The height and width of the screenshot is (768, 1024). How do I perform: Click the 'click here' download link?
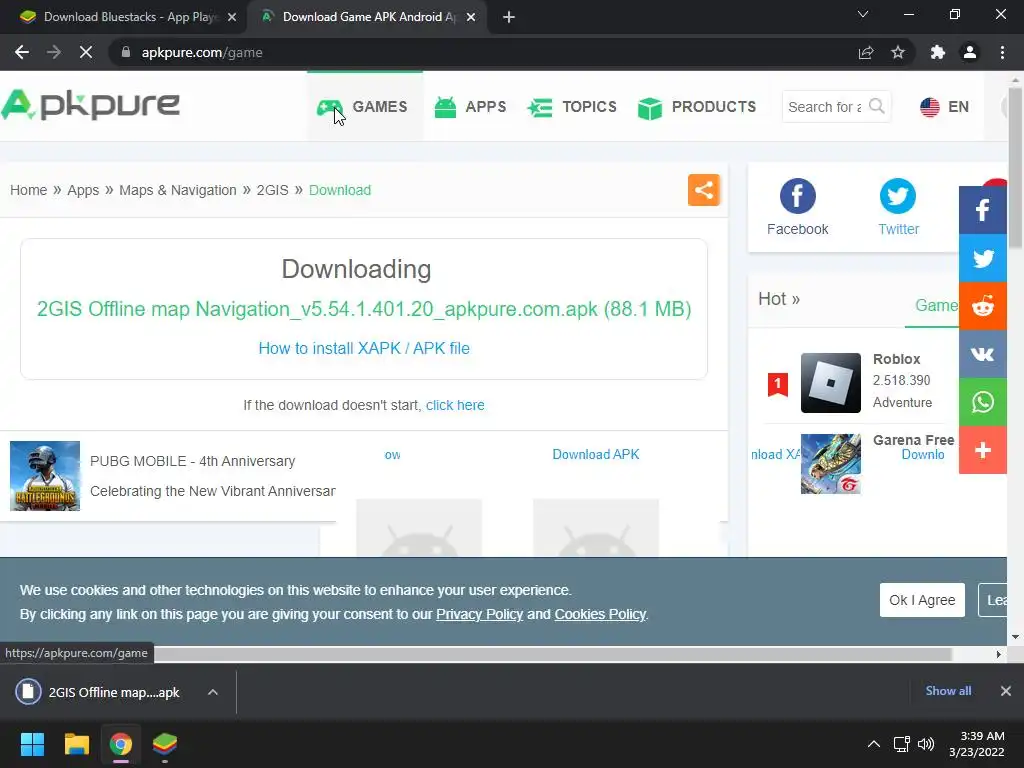[x=455, y=405]
